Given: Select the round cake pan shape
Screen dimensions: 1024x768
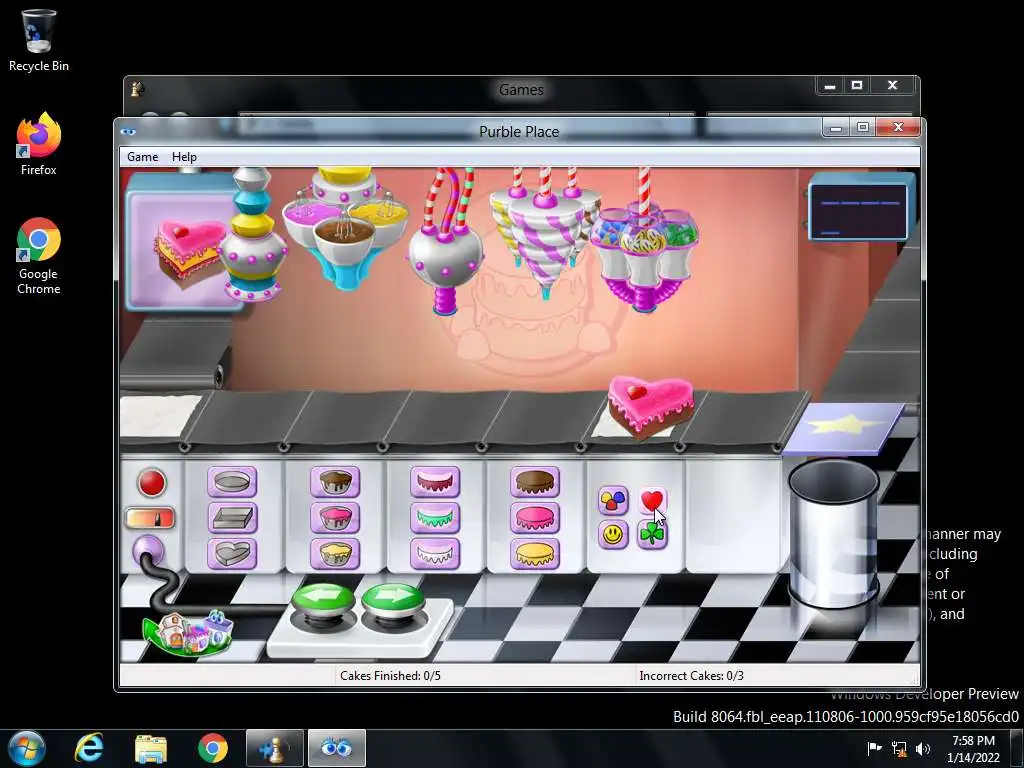Looking at the screenshot, I should click(x=232, y=483).
